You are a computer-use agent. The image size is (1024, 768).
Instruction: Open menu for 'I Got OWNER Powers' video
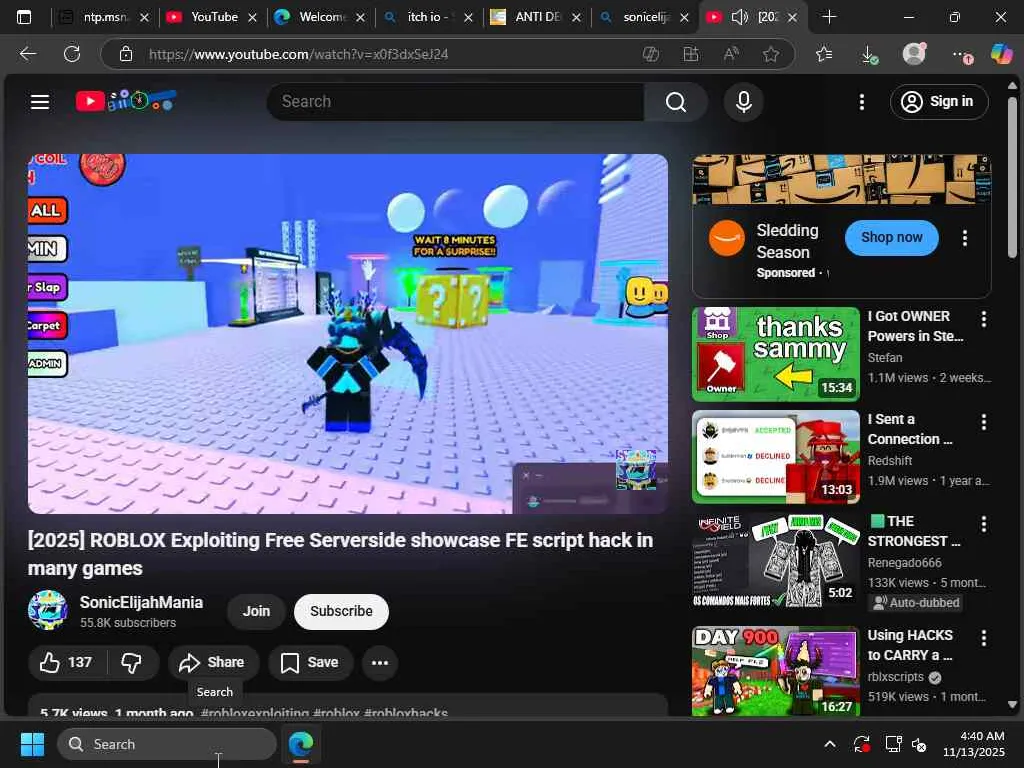[984, 319]
